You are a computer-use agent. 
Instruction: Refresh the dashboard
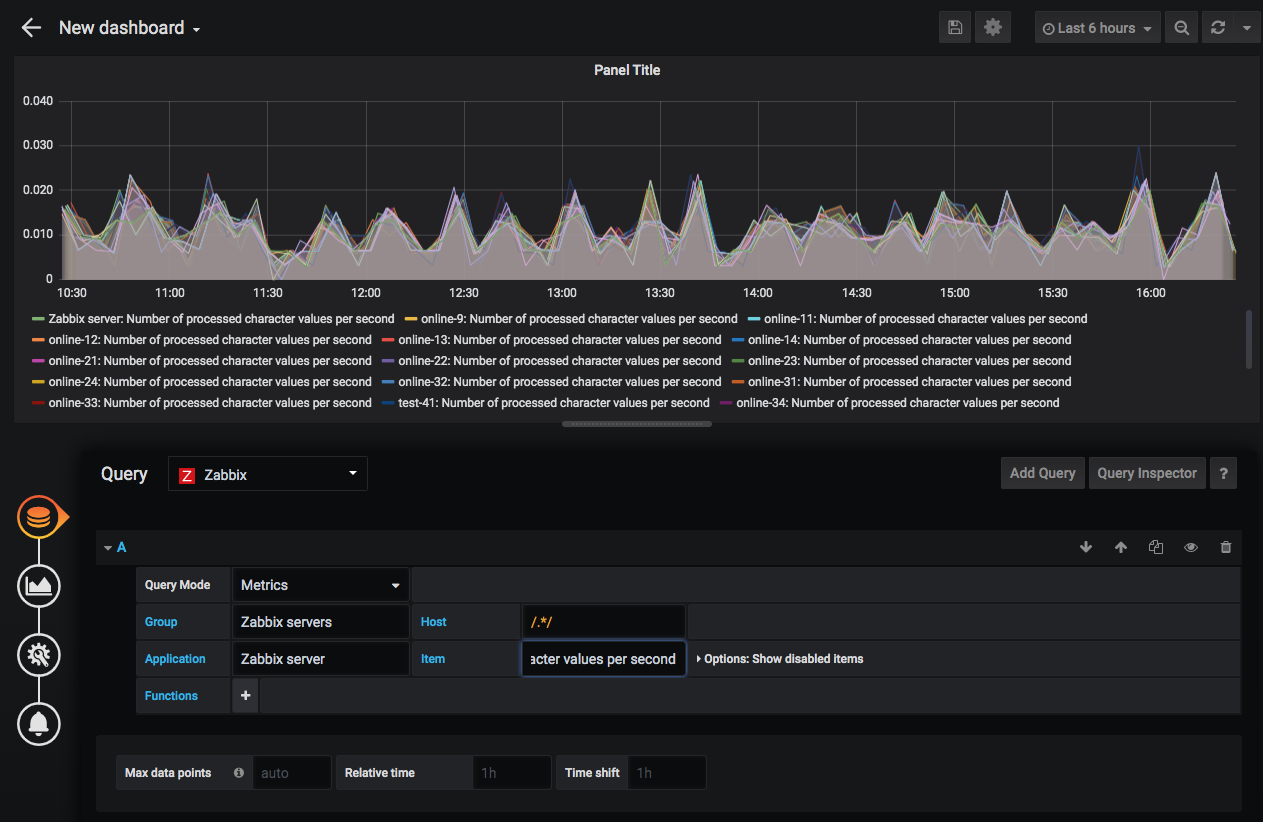coord(1217,28)
